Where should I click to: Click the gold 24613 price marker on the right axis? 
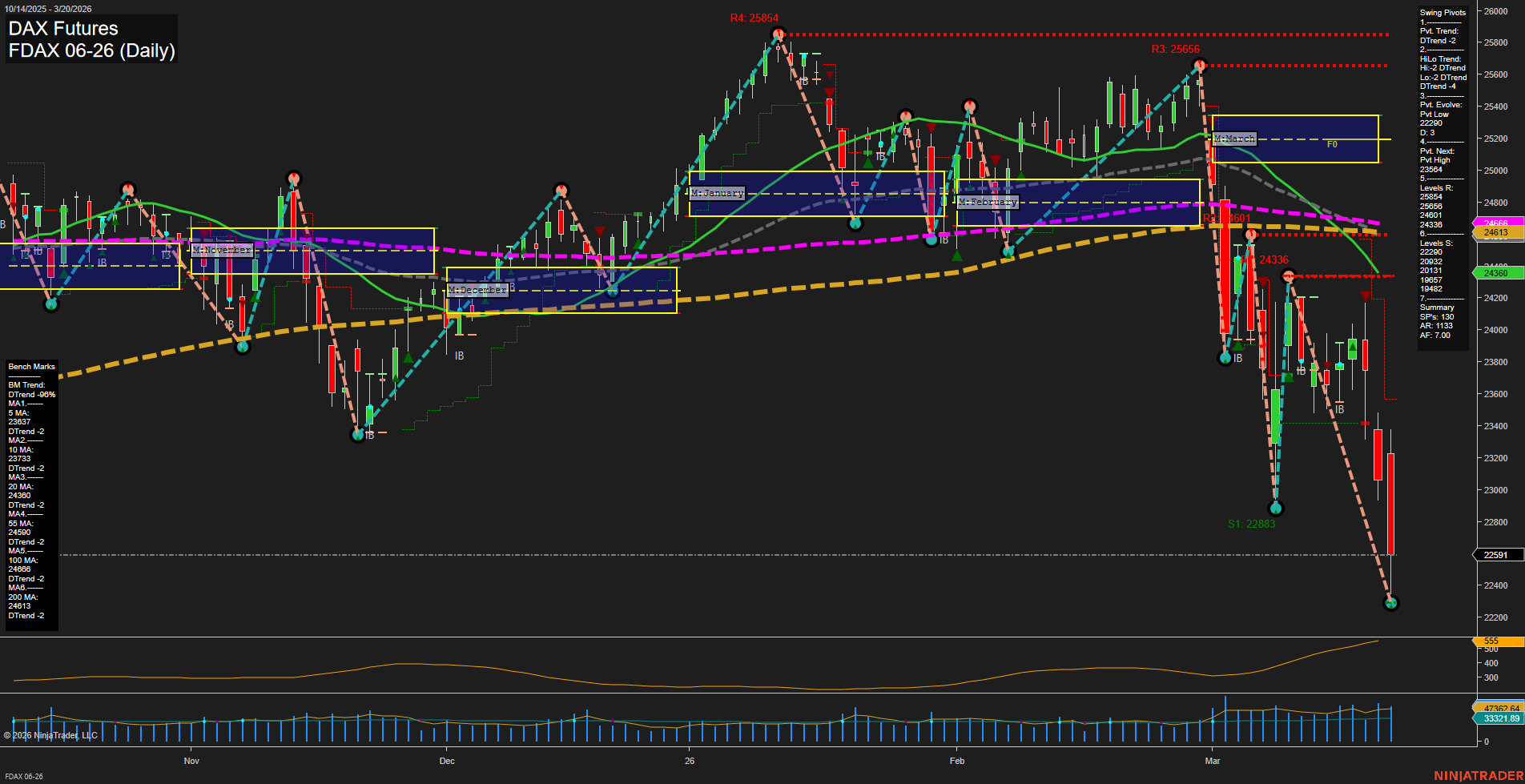pos(1496,233)
